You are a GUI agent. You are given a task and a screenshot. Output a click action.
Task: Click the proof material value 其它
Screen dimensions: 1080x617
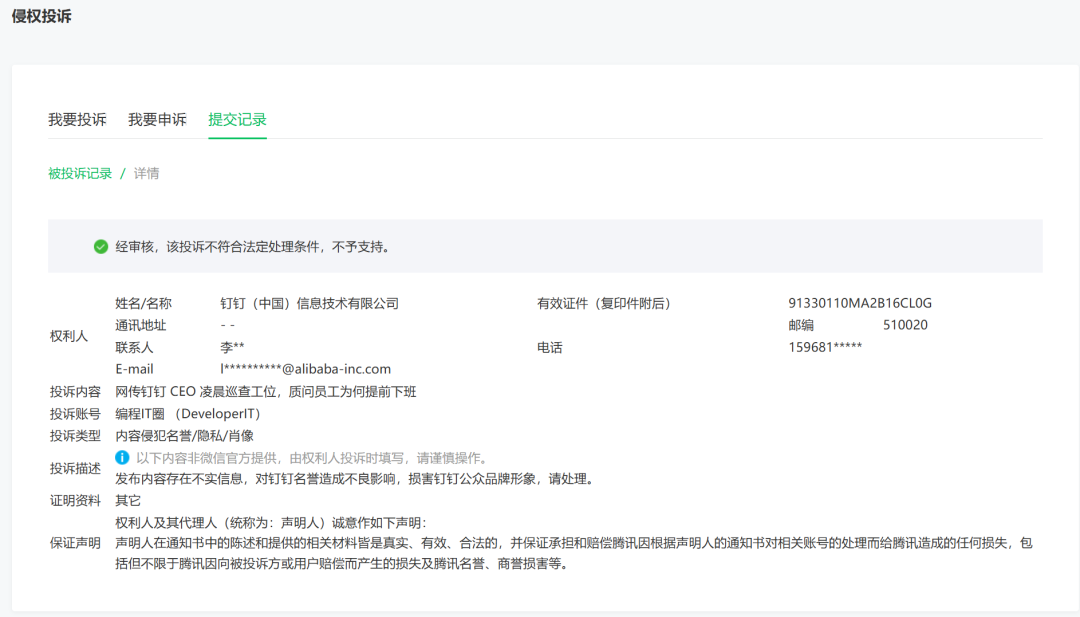[127, 501]
